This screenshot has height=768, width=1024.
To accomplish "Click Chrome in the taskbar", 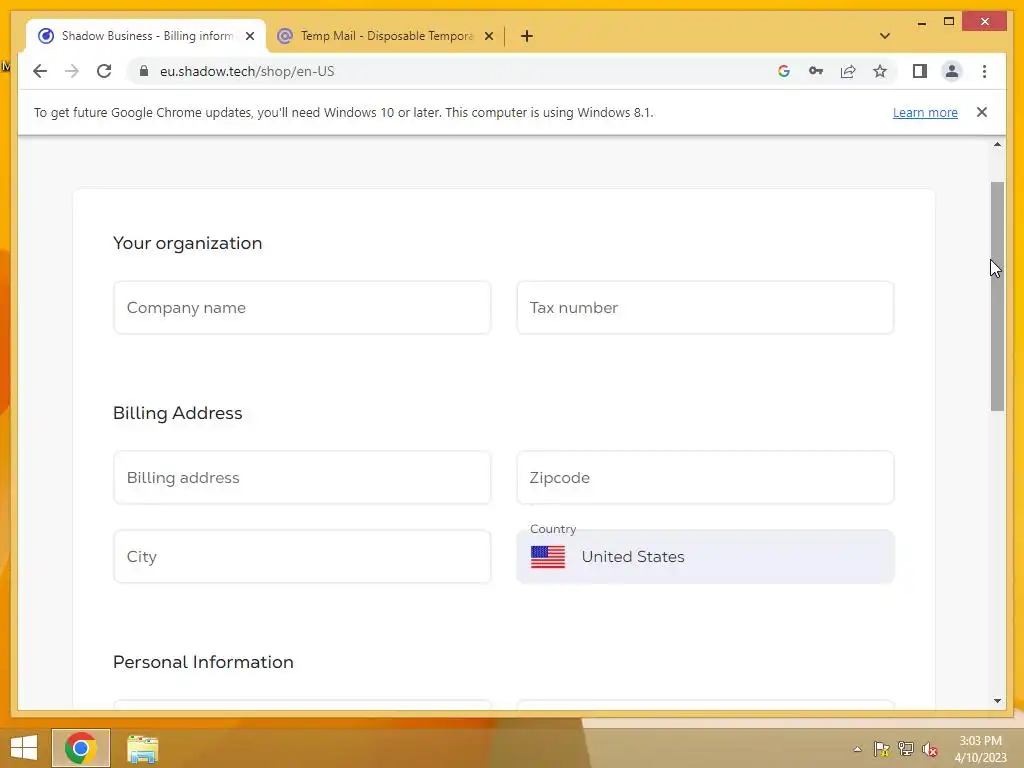I will tap(81, 748).
